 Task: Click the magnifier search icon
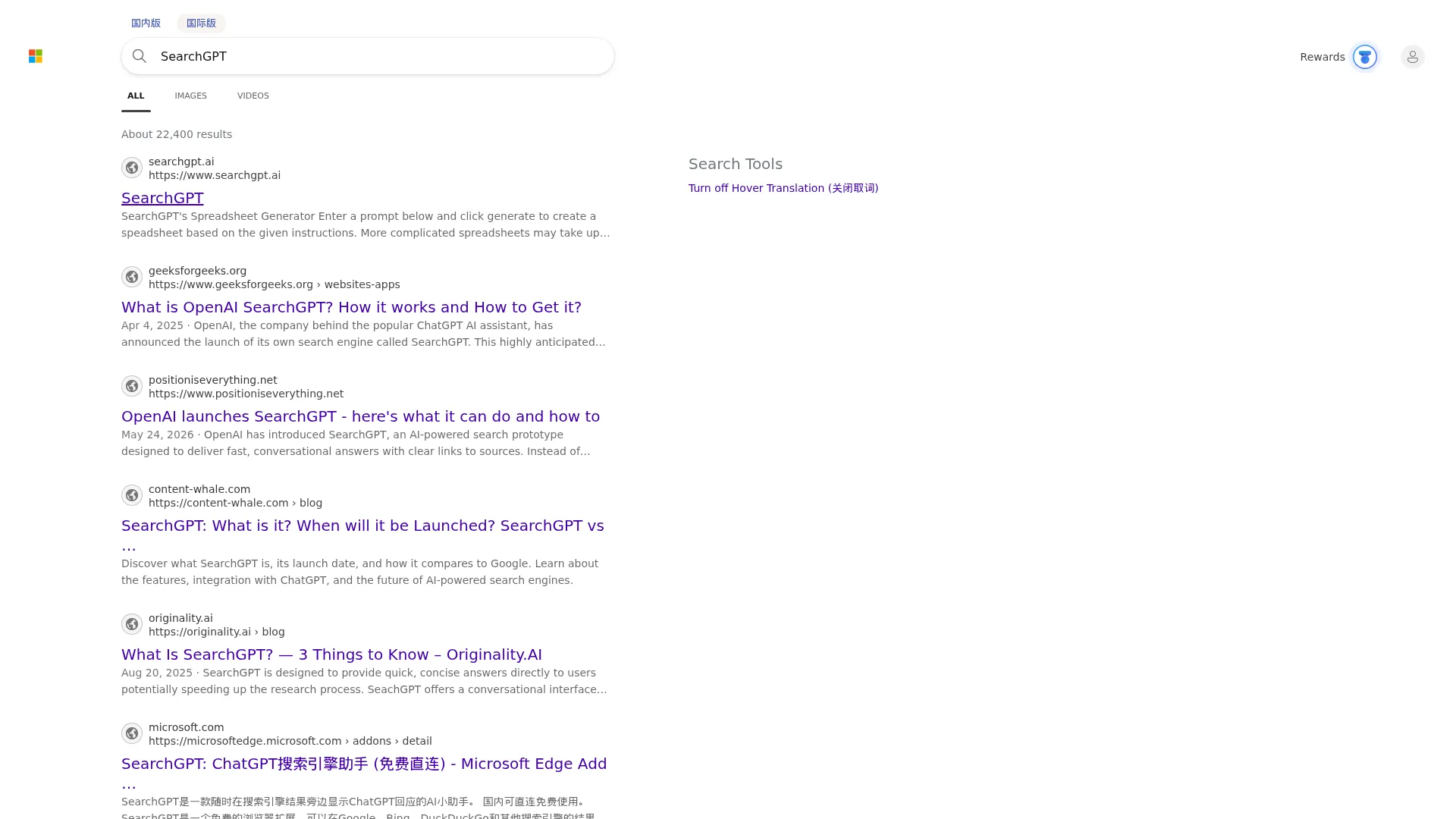tap(140, 56)
